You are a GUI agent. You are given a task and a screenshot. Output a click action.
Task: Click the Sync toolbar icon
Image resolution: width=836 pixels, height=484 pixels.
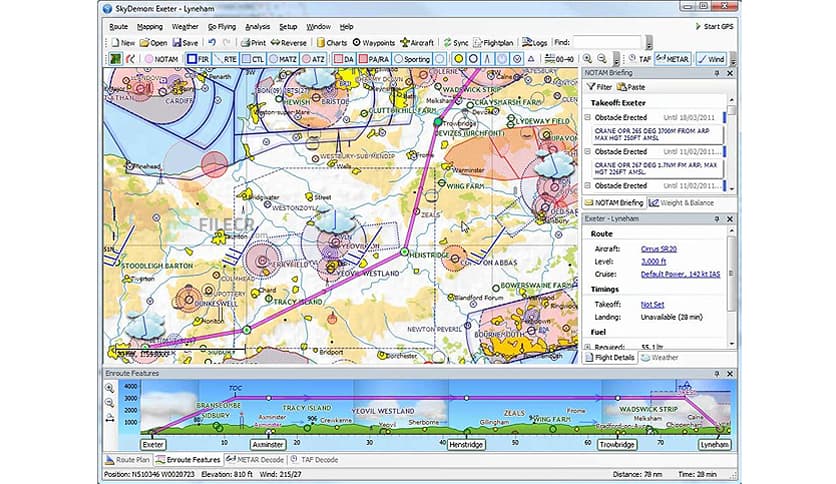point(455,43)
